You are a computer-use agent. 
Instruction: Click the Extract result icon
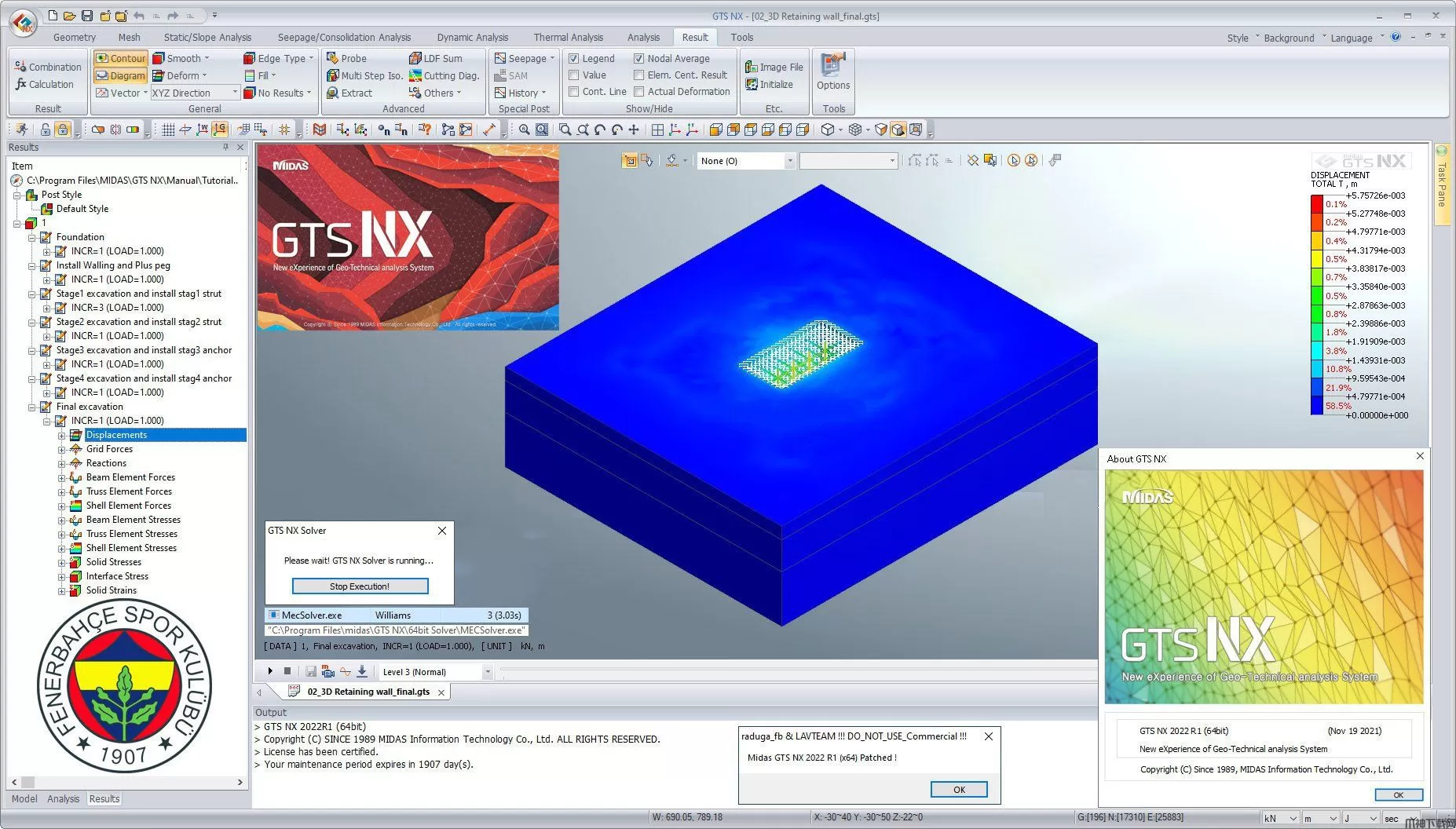[x=333, y=93]
